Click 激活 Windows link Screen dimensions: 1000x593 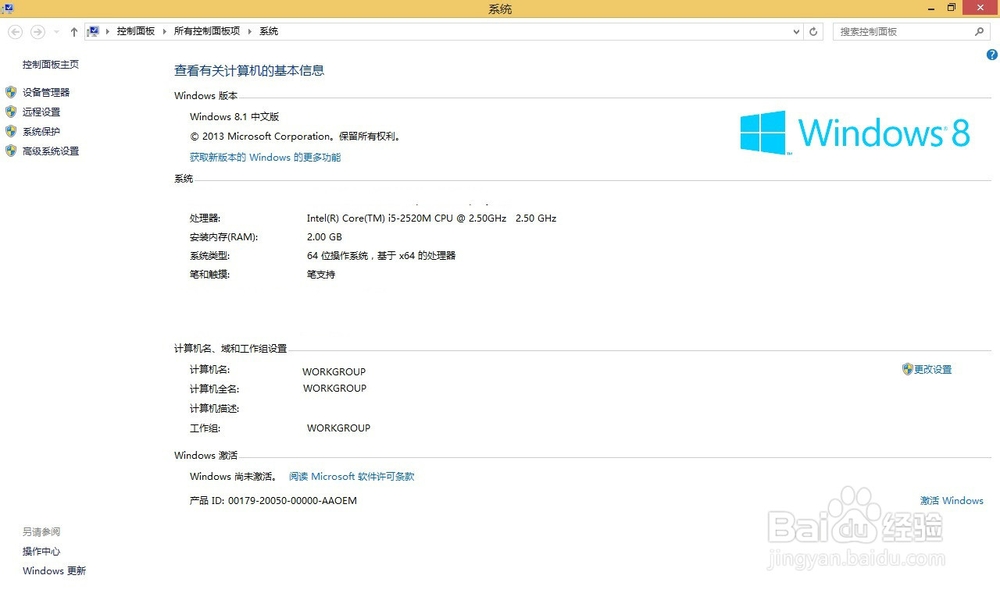click(x=951, y=501)
